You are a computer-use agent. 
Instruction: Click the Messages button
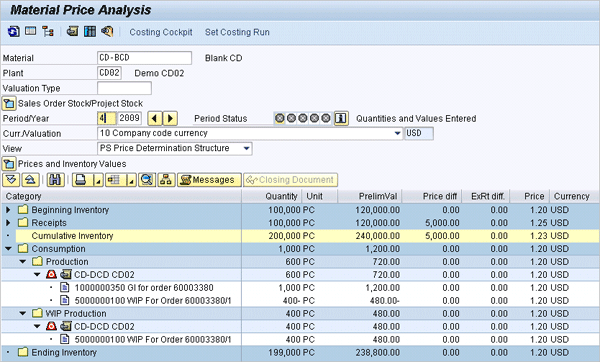tap(209, 180)
